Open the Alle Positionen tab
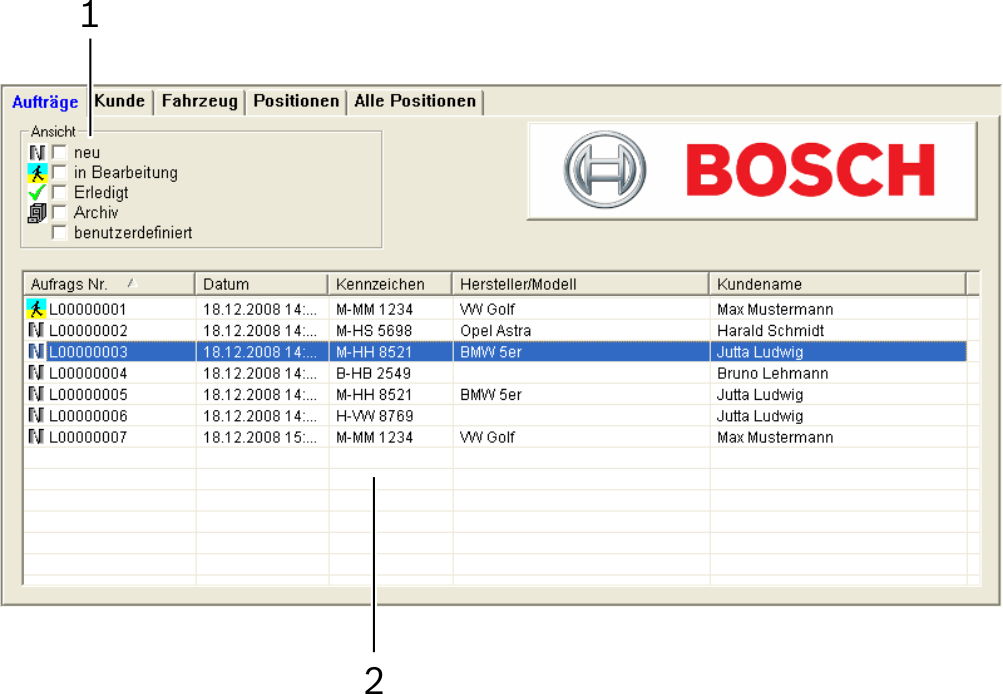Screen dimensions: 1003x694 (x=415, y=101)
